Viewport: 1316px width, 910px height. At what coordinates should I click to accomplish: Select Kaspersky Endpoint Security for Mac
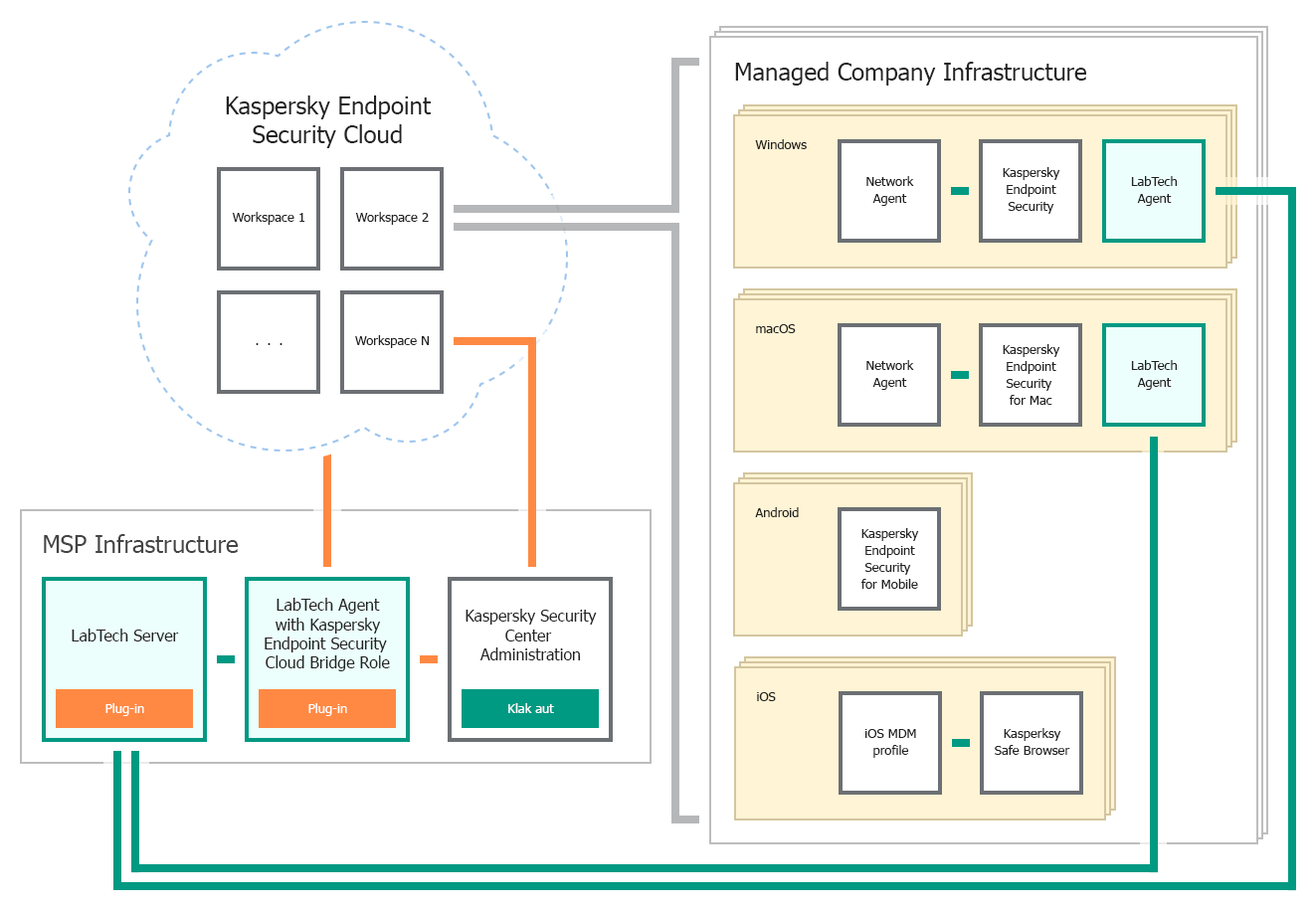click(1031, 375)
